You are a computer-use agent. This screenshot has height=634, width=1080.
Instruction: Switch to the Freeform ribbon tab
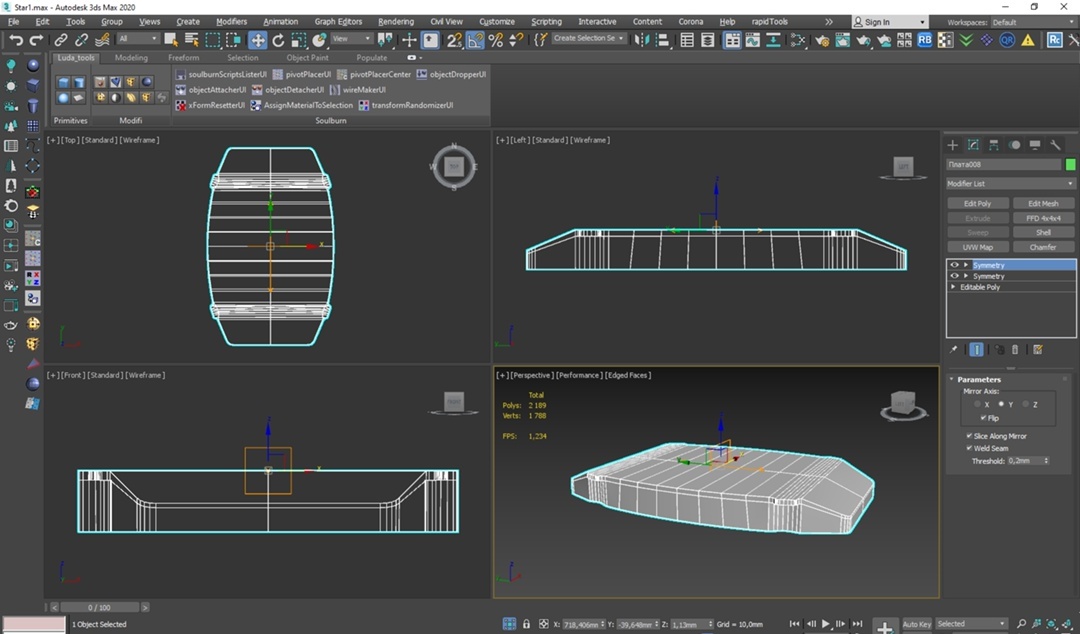[x=183, y=58]
